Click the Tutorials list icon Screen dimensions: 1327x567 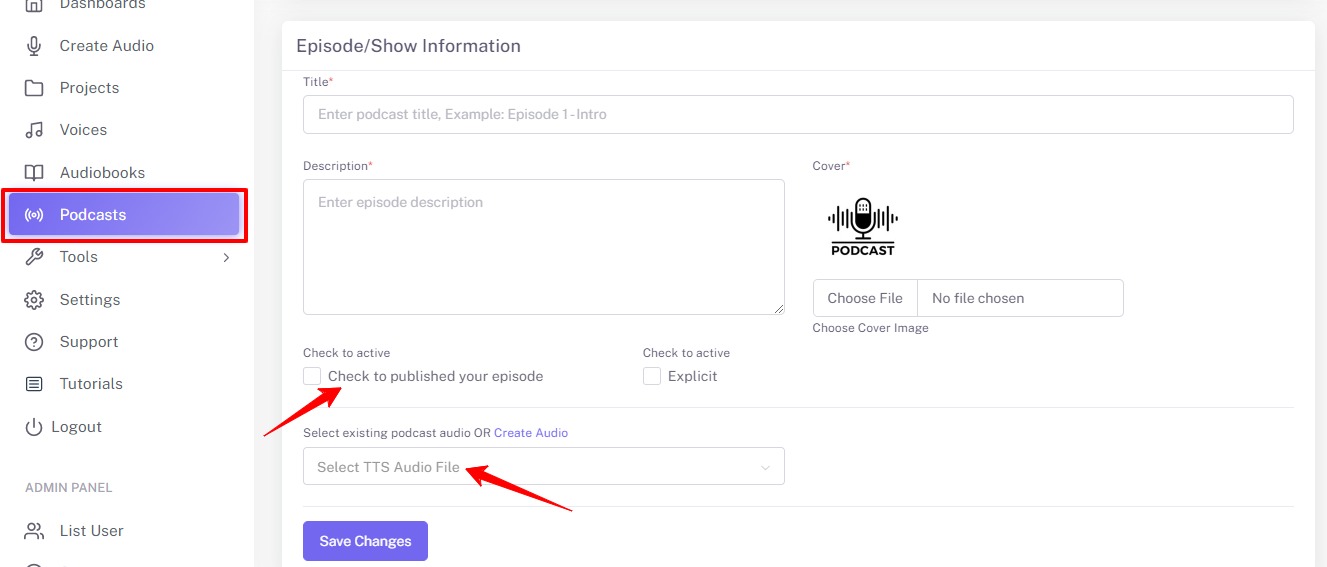click(34, 384)
